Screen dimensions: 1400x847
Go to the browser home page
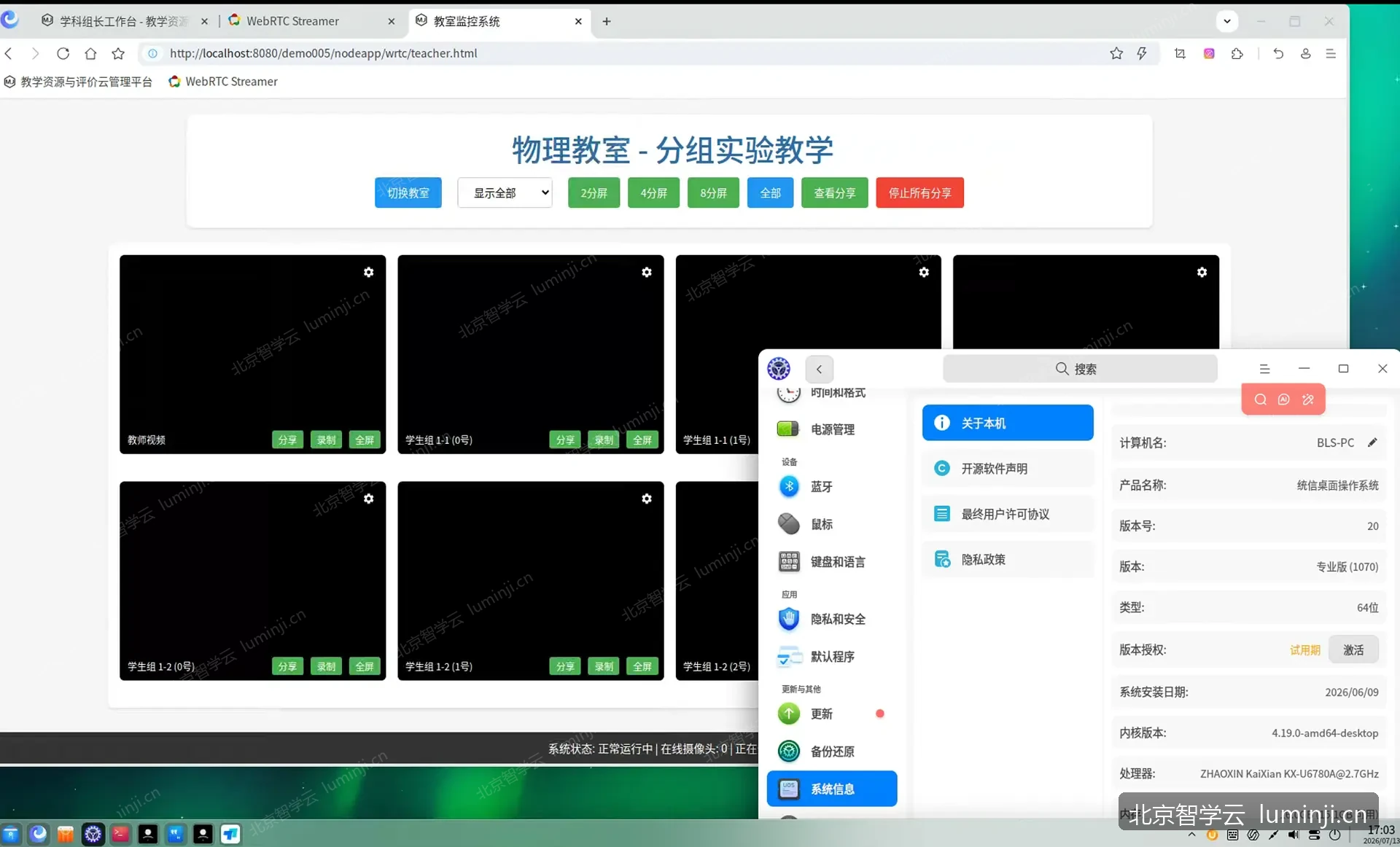tap(90, 53)
